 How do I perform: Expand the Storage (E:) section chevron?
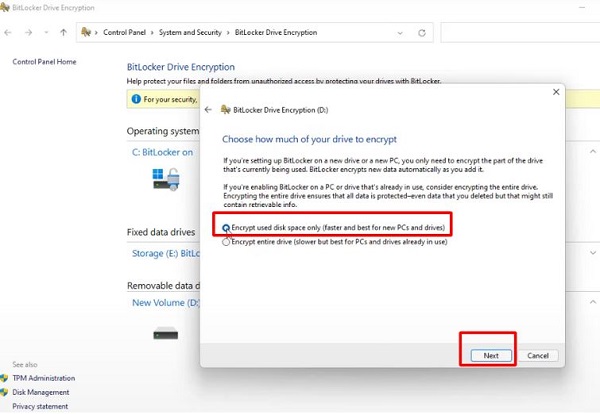593,253
